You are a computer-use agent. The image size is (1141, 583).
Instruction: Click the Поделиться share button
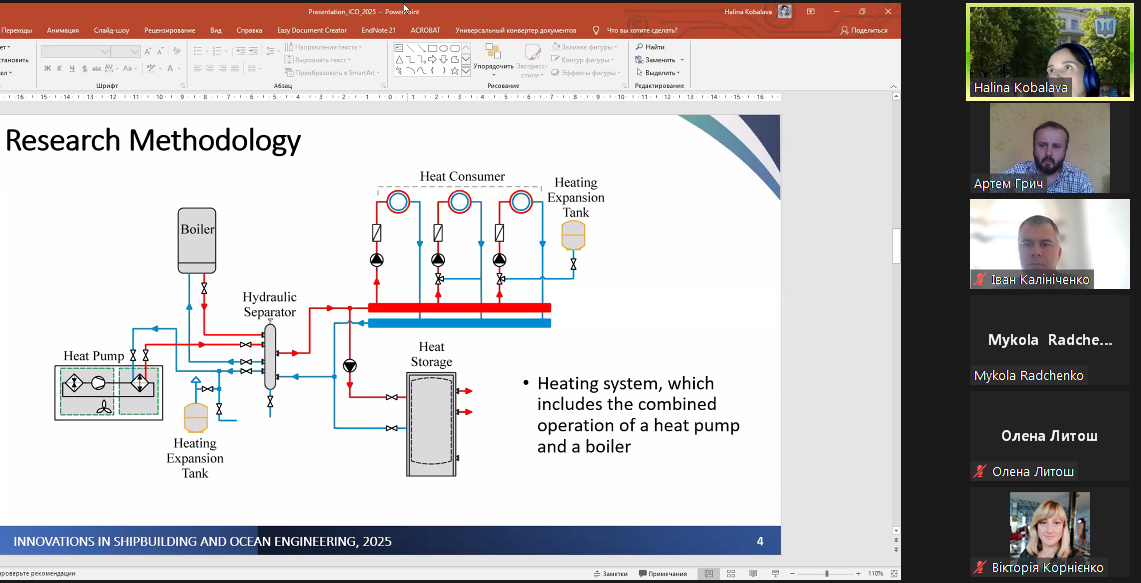tap(863, 30)
